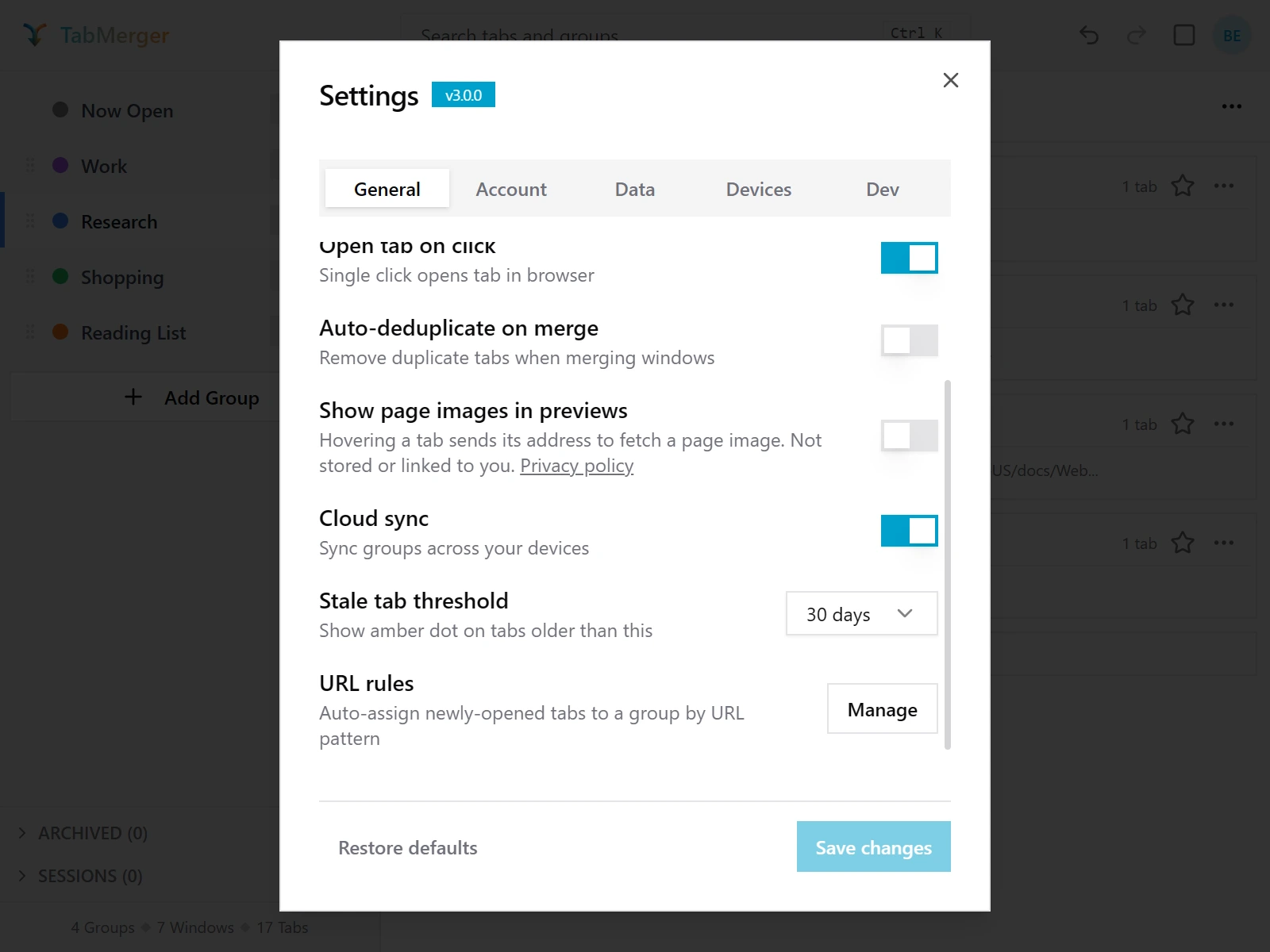Open the Stale tab threshold dropdown
Image resolution: width=1270 pixels, height=952 pixels.
click(861, 613)
